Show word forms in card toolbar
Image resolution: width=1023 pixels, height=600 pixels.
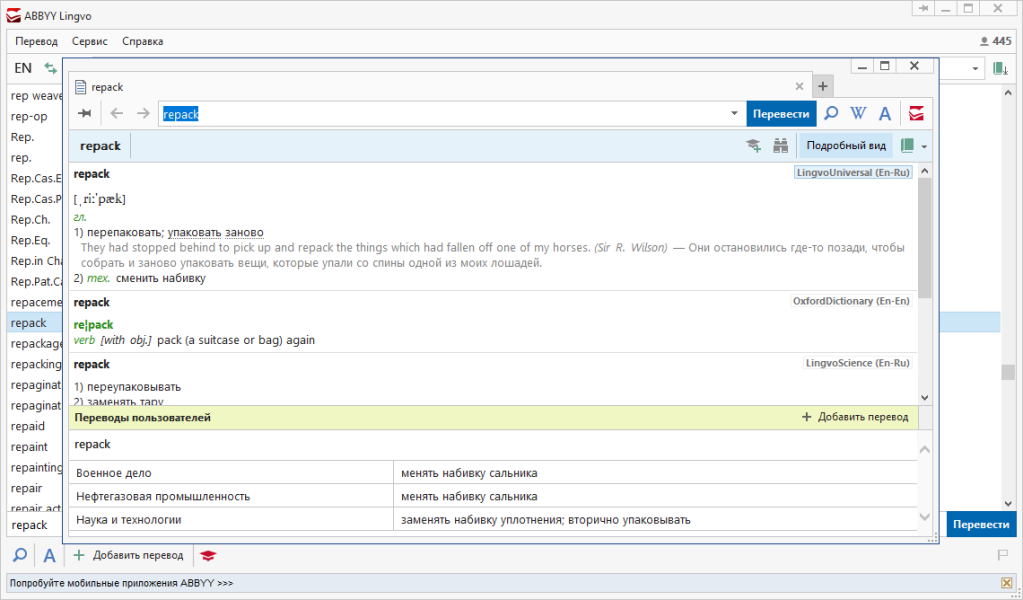click(x=885, y=114)
